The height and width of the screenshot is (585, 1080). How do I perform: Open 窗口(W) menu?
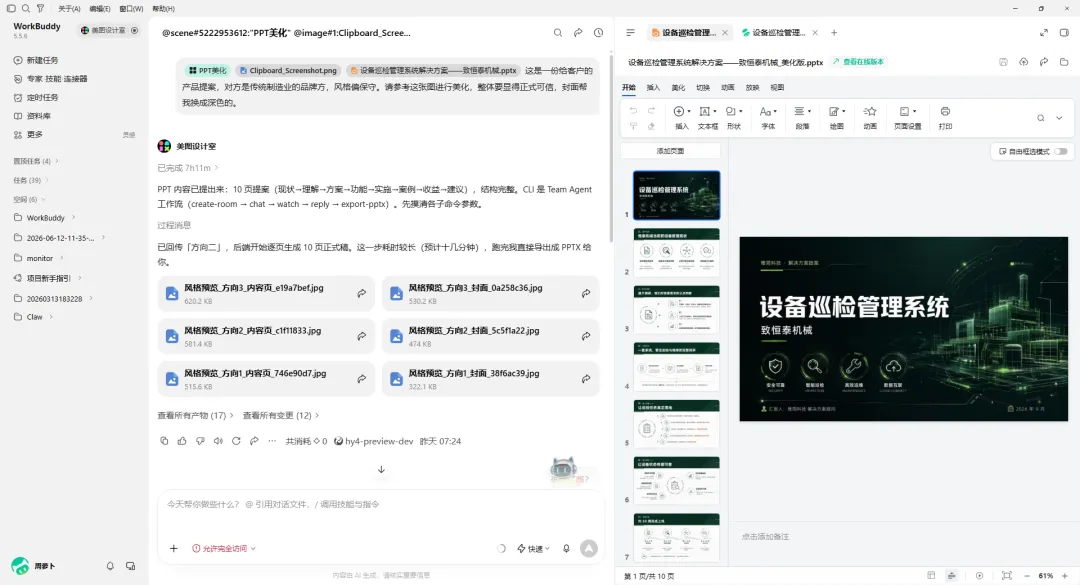point(131,8)
